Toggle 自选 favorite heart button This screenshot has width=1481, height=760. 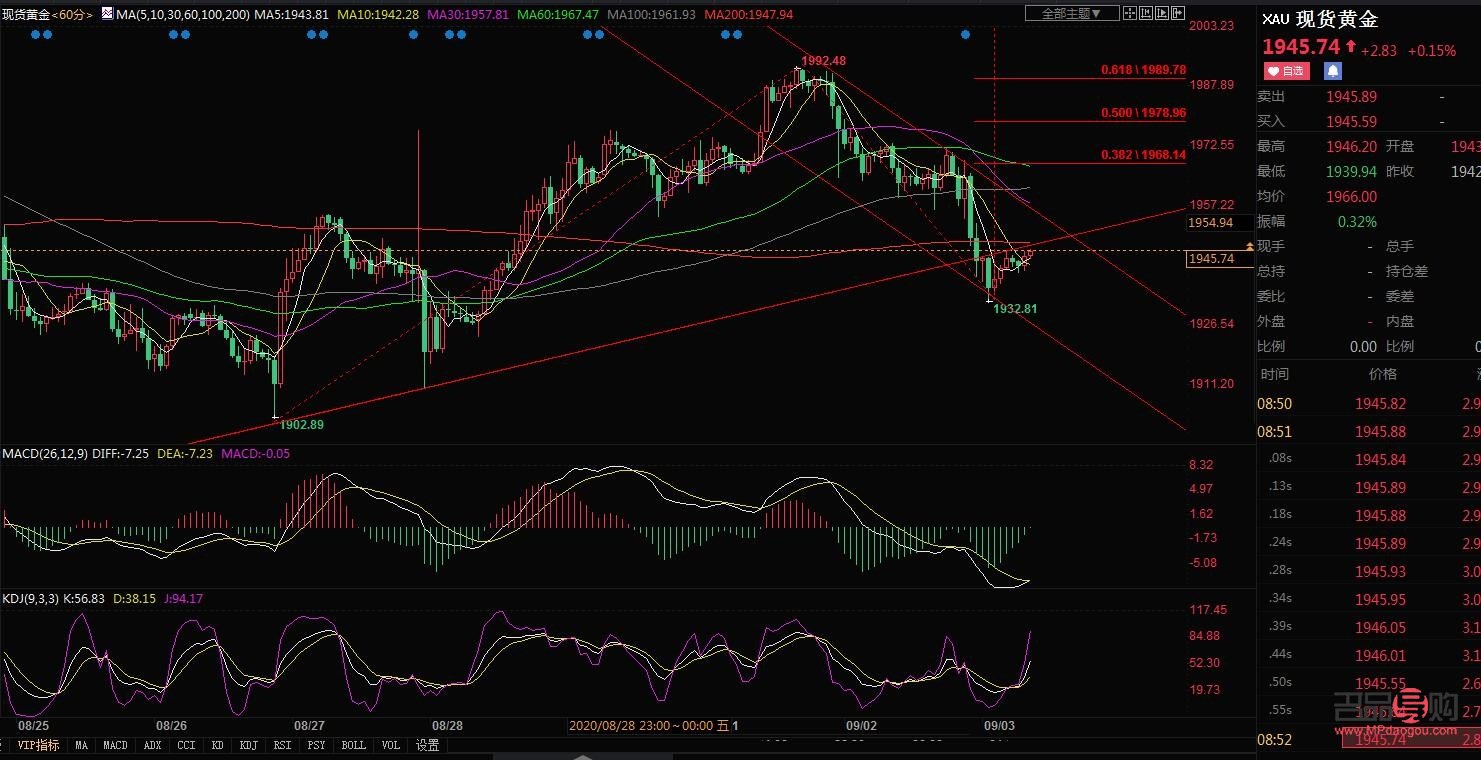(x=1286, y=71)
